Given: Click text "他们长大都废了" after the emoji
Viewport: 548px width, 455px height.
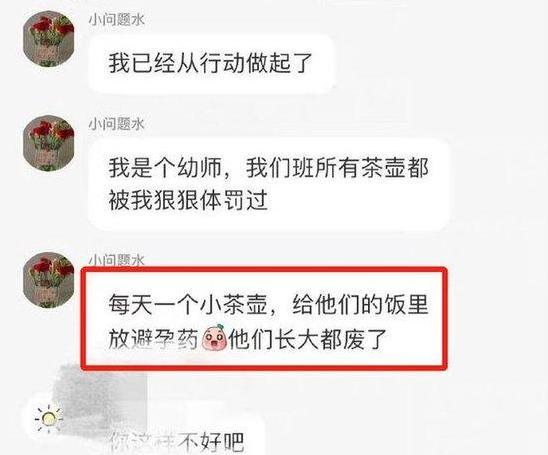Looking at the screenshot, I should click(308, 339).
